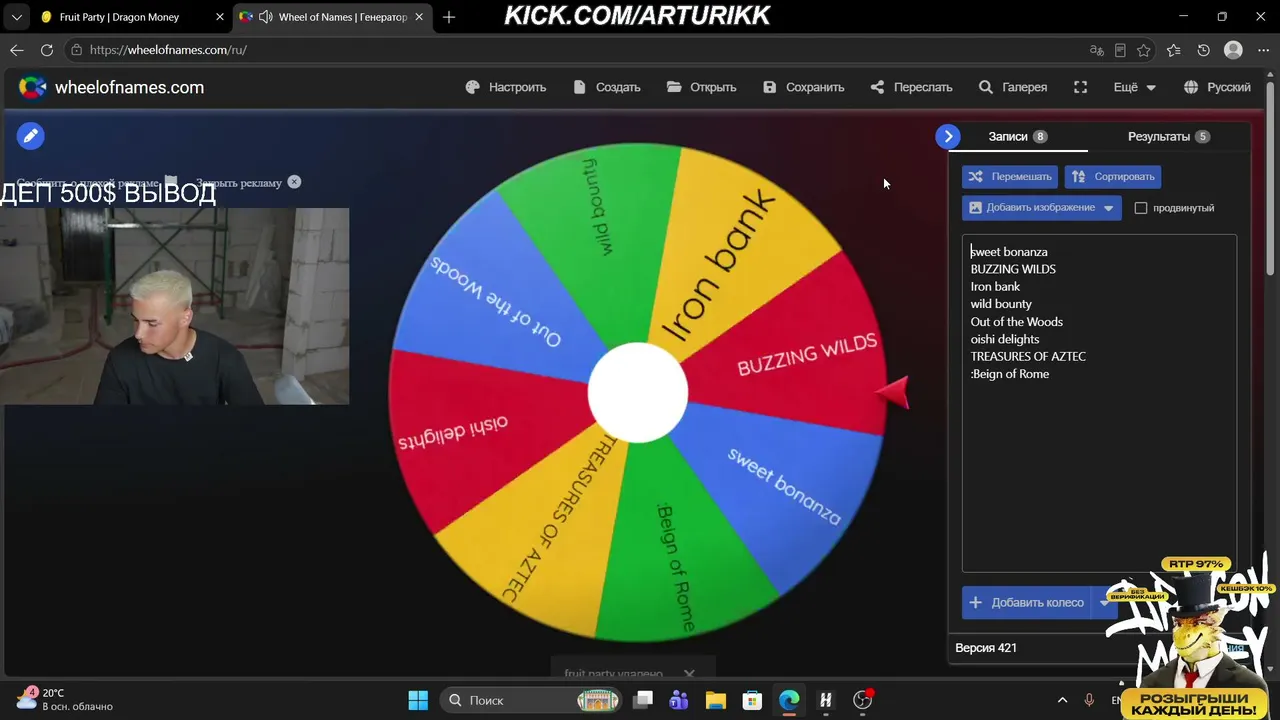Open Task View on the taskbar
Screen dimensions: 1280x720
[x=643, y=700]
